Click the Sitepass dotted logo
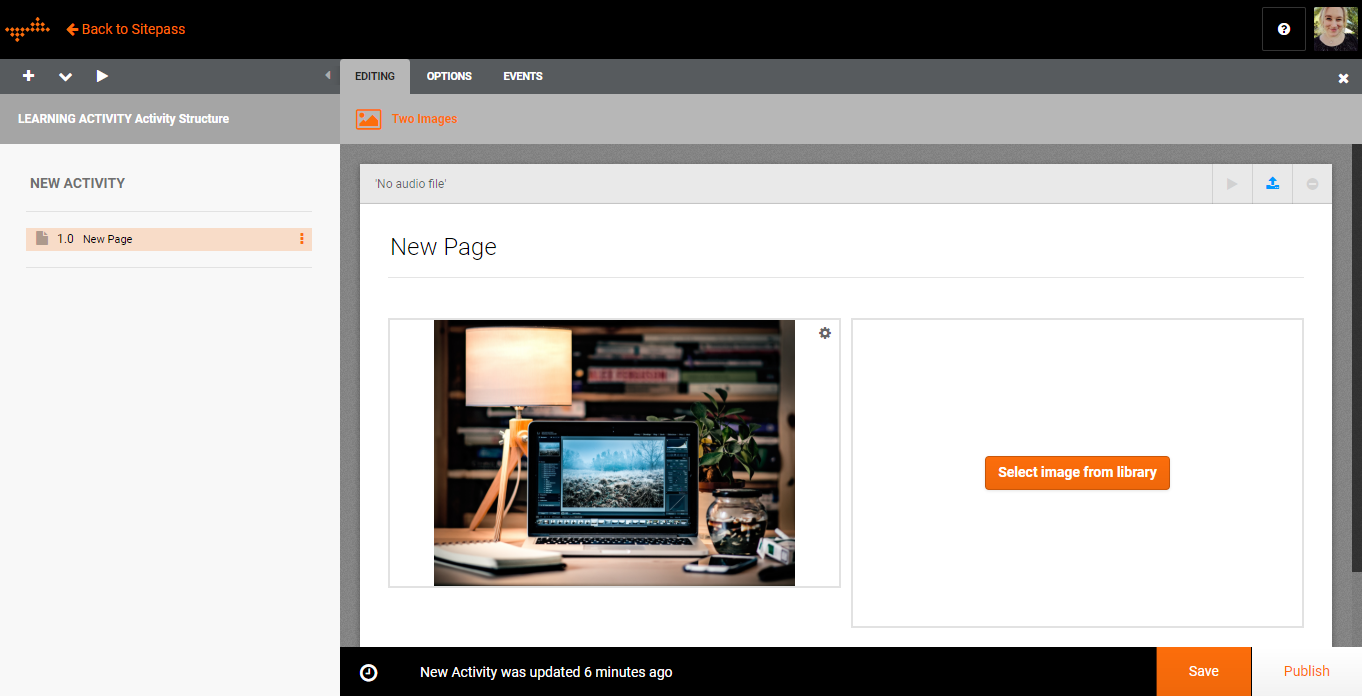The image size is (1362, 696). (27, 29)
